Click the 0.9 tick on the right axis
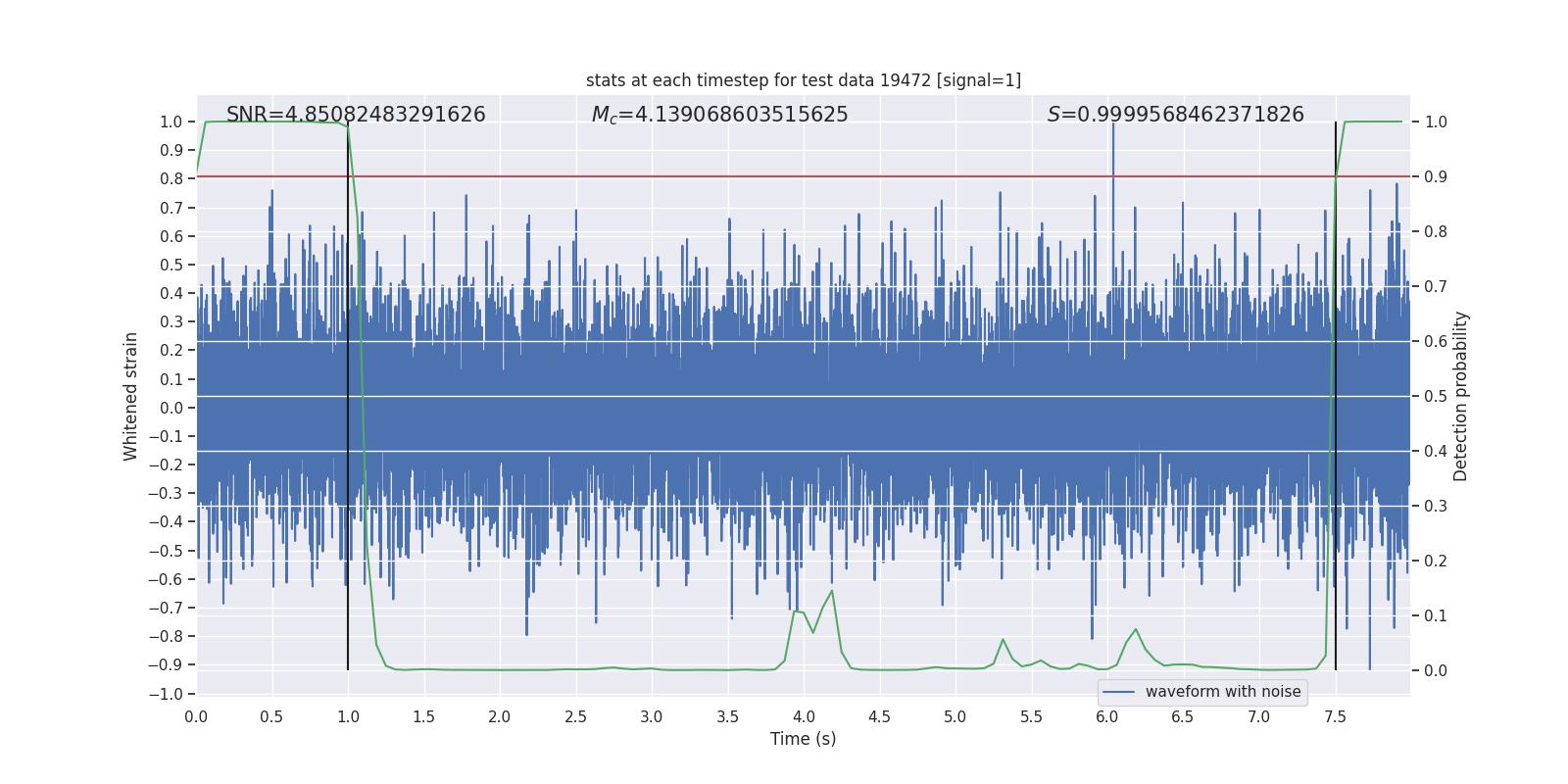This screenshot has width=1568, height=784. click(1436, 177)
